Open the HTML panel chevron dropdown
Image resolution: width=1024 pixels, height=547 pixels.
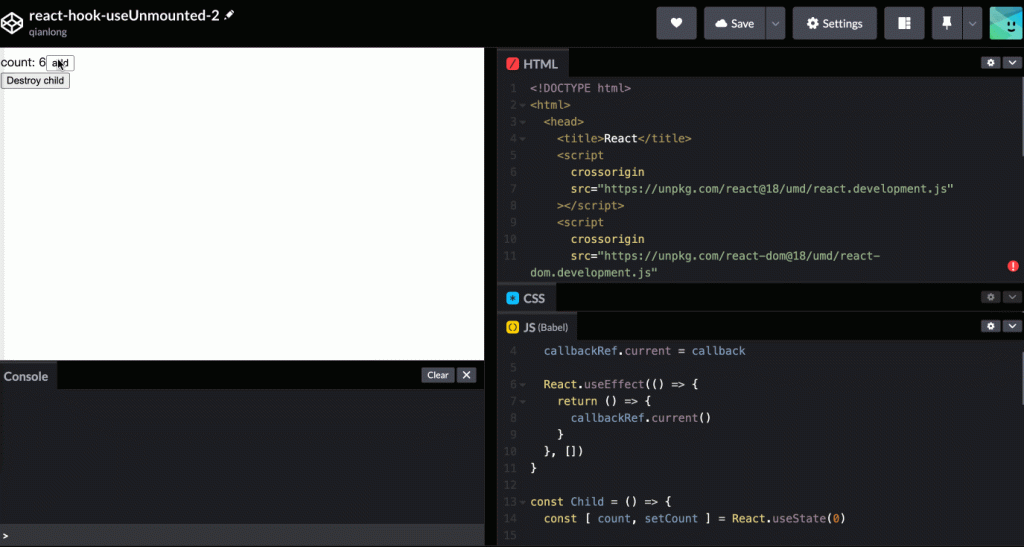[x=1012, y=63]
